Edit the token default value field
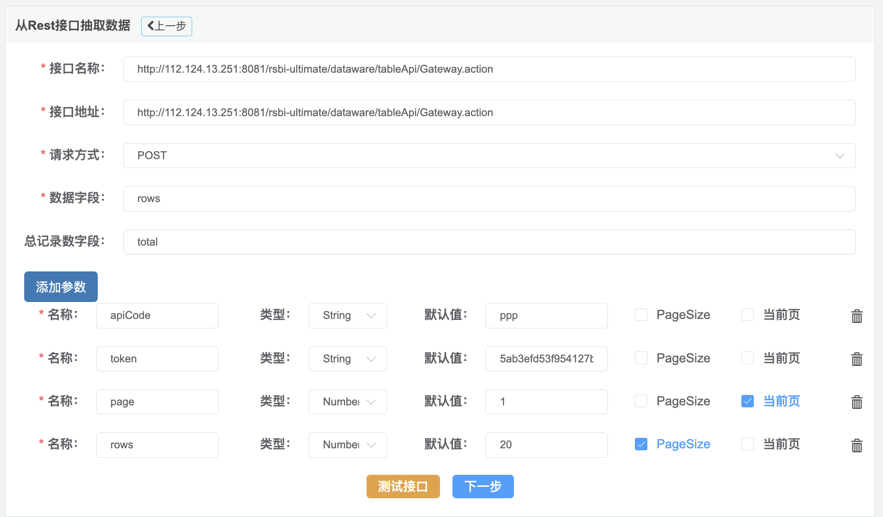The width and height of the screenshot is (883, 517). pos(546,359)
